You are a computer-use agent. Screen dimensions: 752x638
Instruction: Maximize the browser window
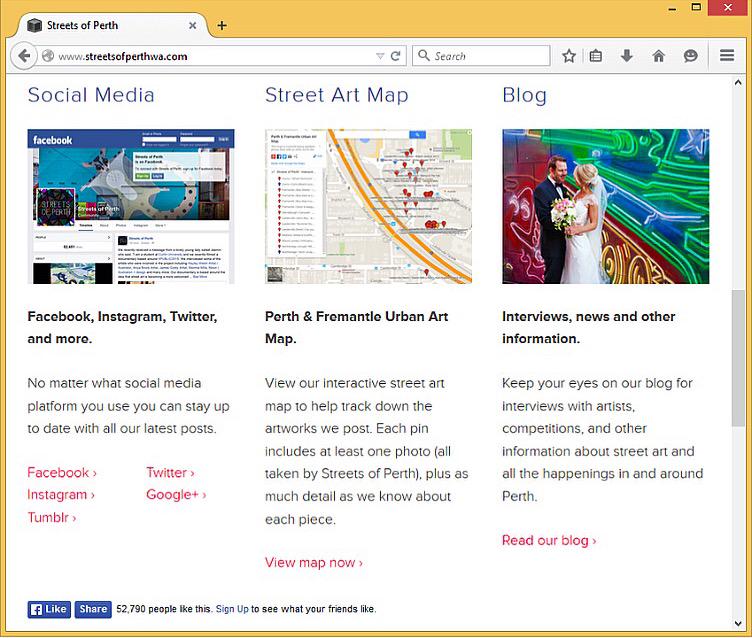point(696,7)
